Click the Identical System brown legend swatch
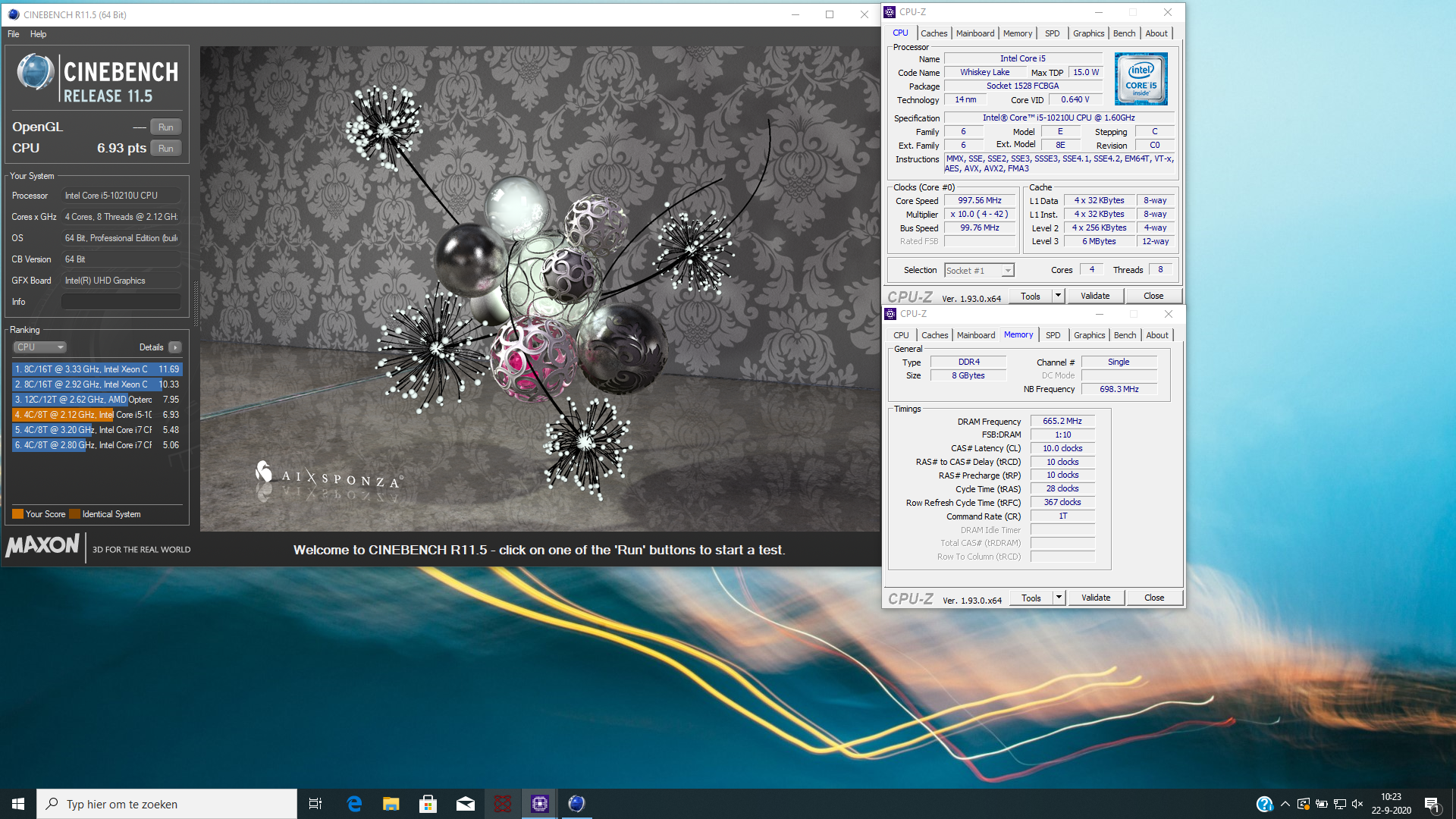Viewport: 1456px width, 819px height. 74,514
